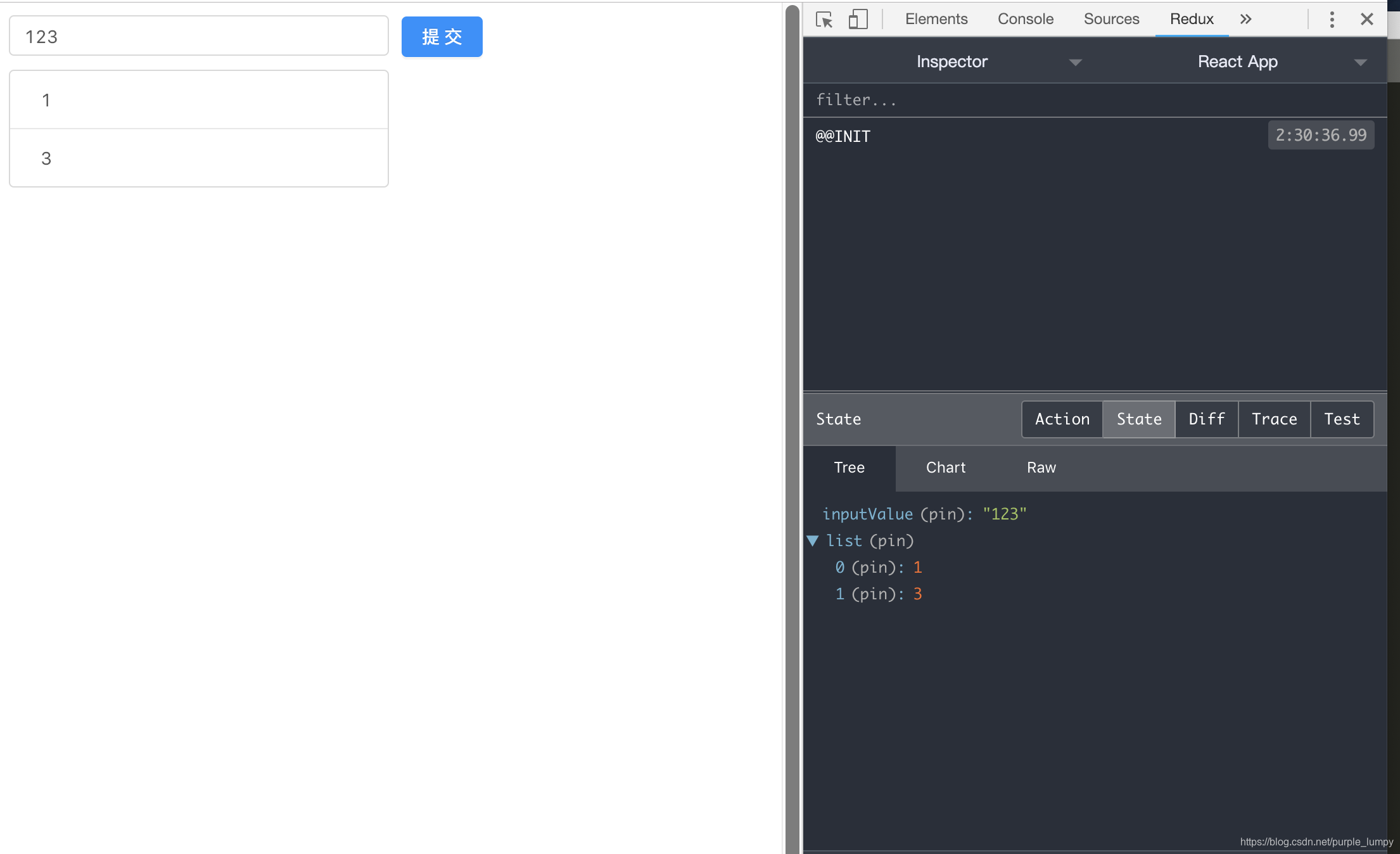This screenshot has height=854, width=1400.
Task: Switch to the Elements tab
Action: click(936, 19)
